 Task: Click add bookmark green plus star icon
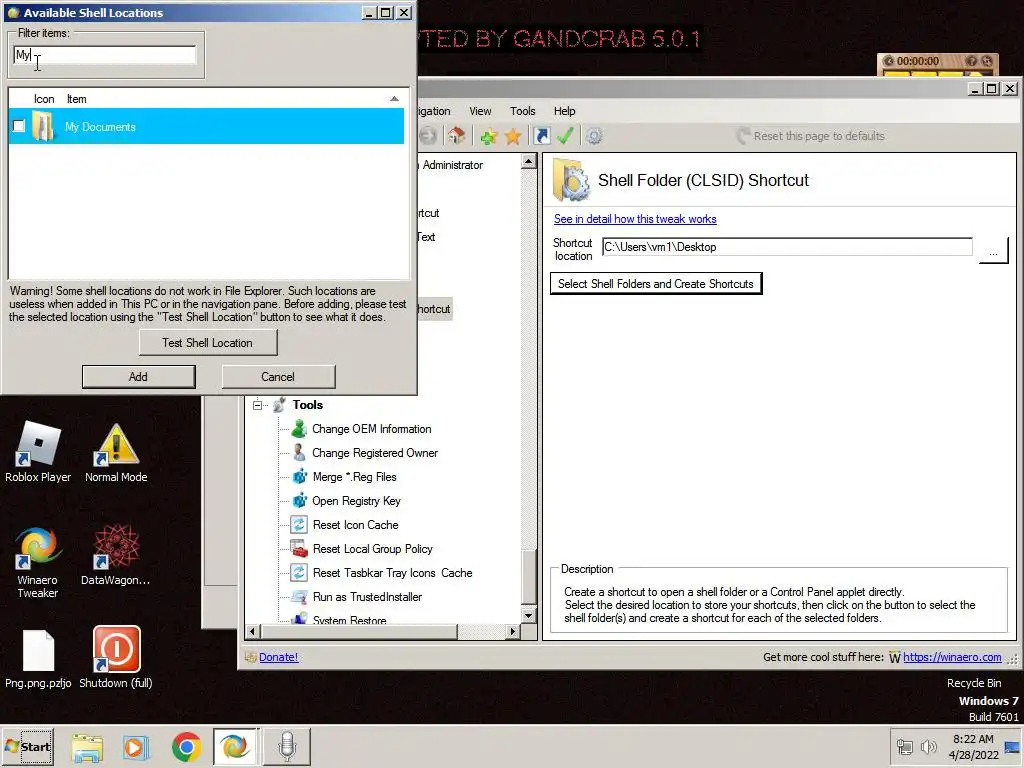point(488,136)
